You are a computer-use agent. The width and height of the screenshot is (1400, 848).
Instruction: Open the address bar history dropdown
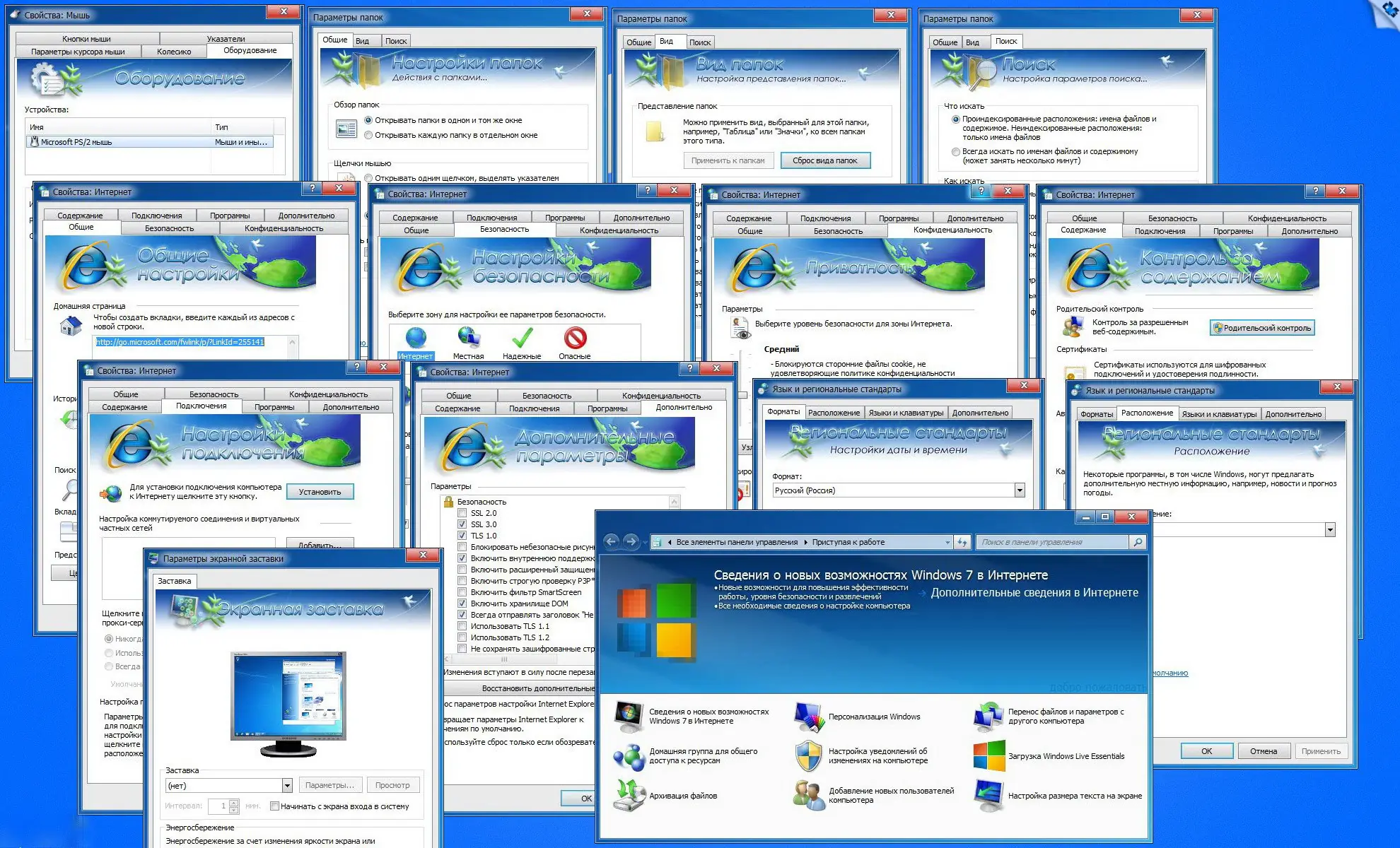(948, 541)
